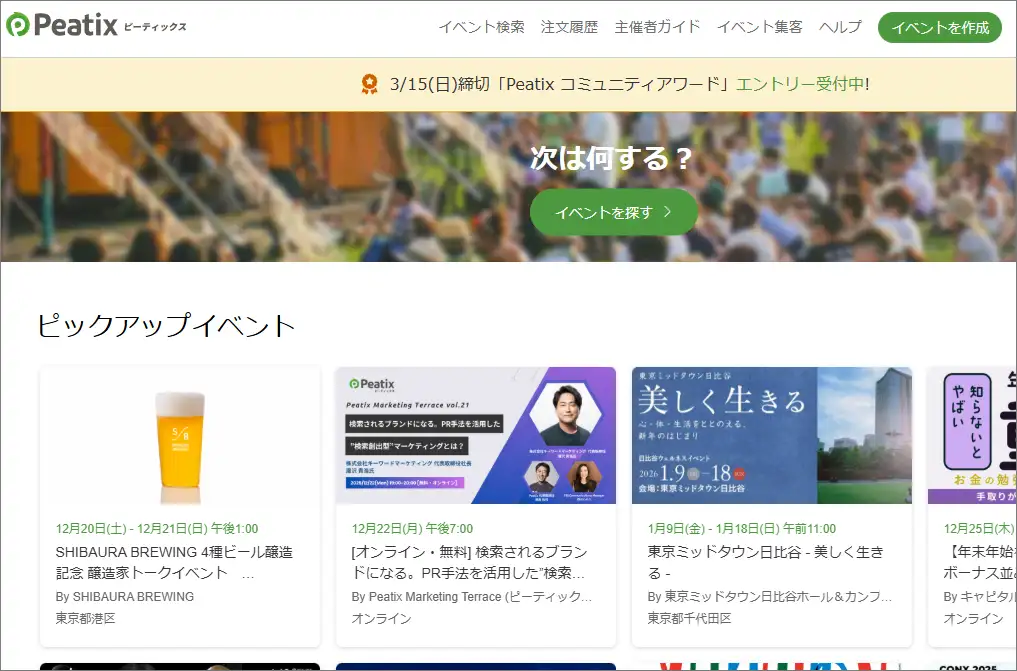Go to イベント集客 page
The image size is (1017, 671).
(x=759, y=27)
